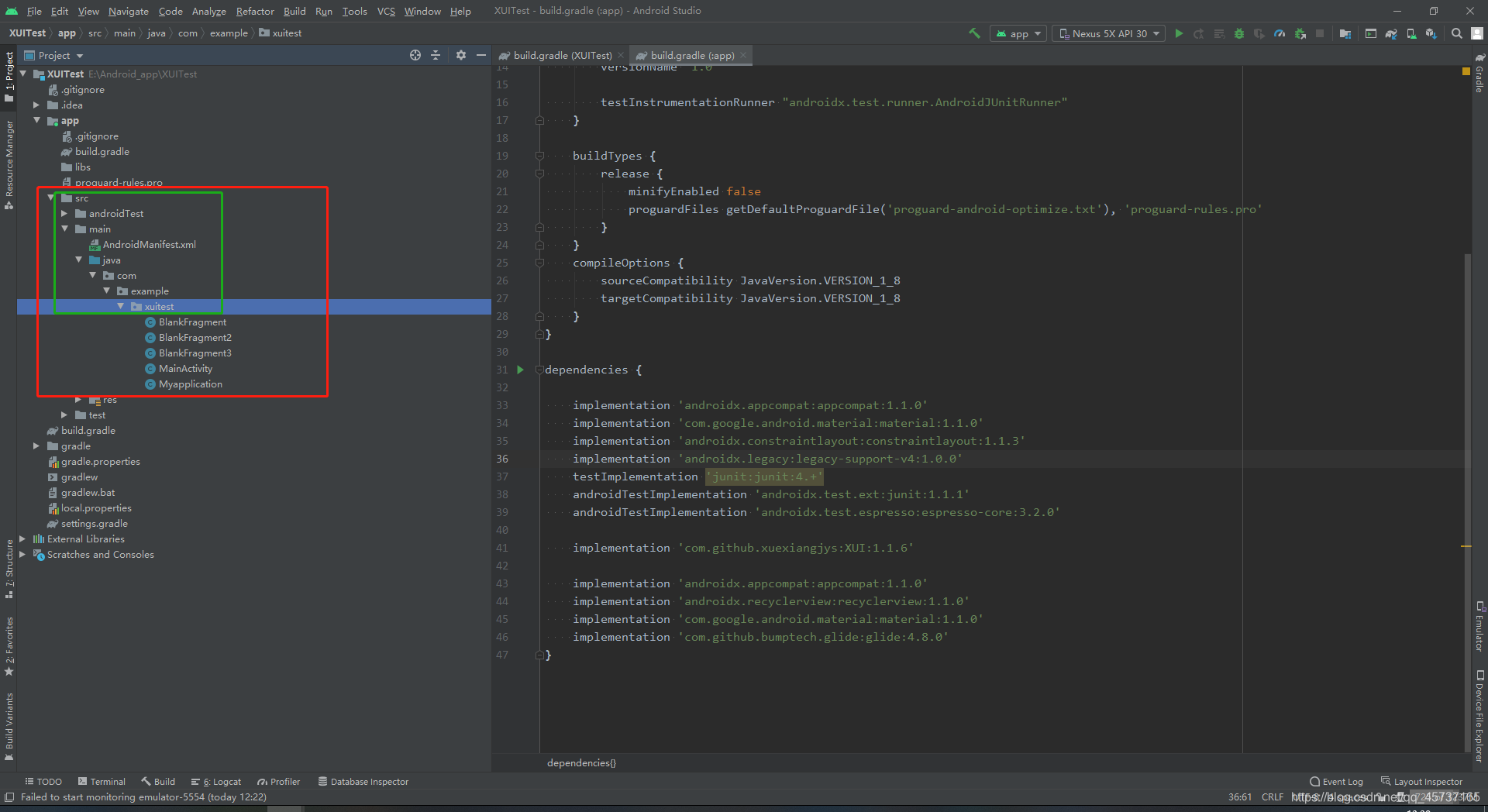1488x812 pixels.
Task: Toggle the Favorites side tab
Action: coord(9,645)
